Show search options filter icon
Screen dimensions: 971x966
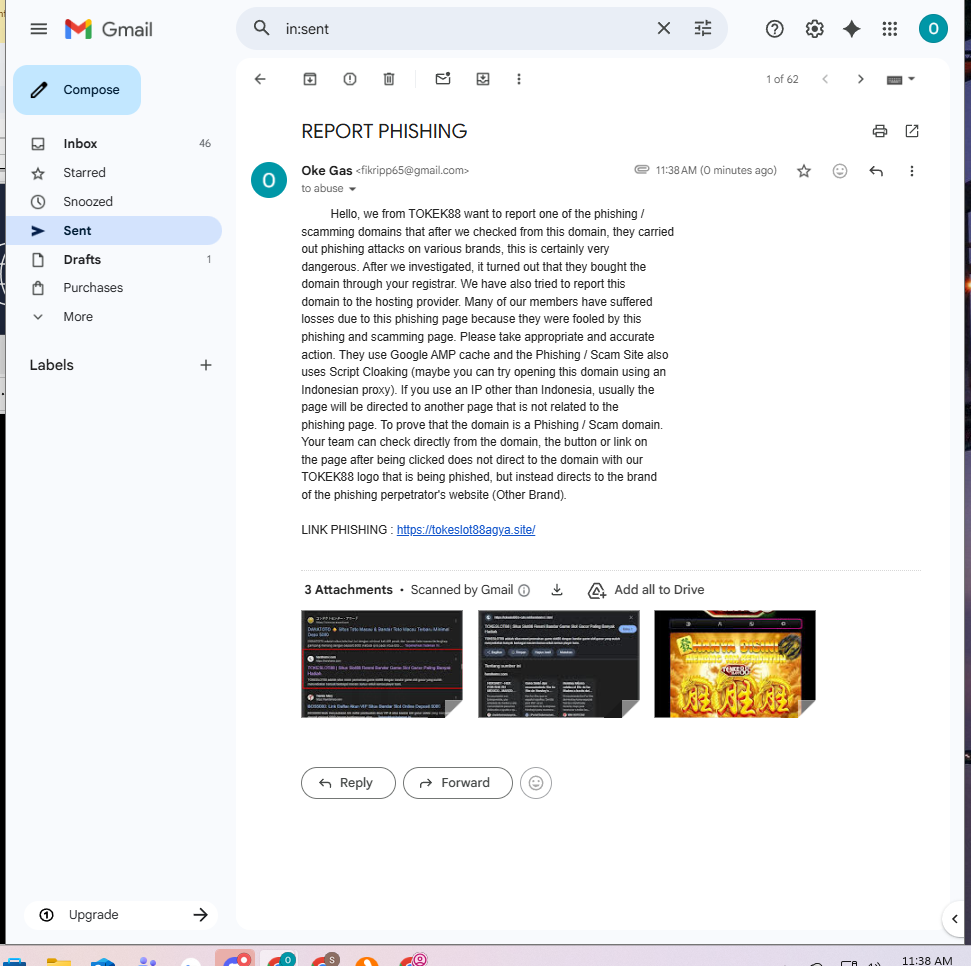pos(703,28)
